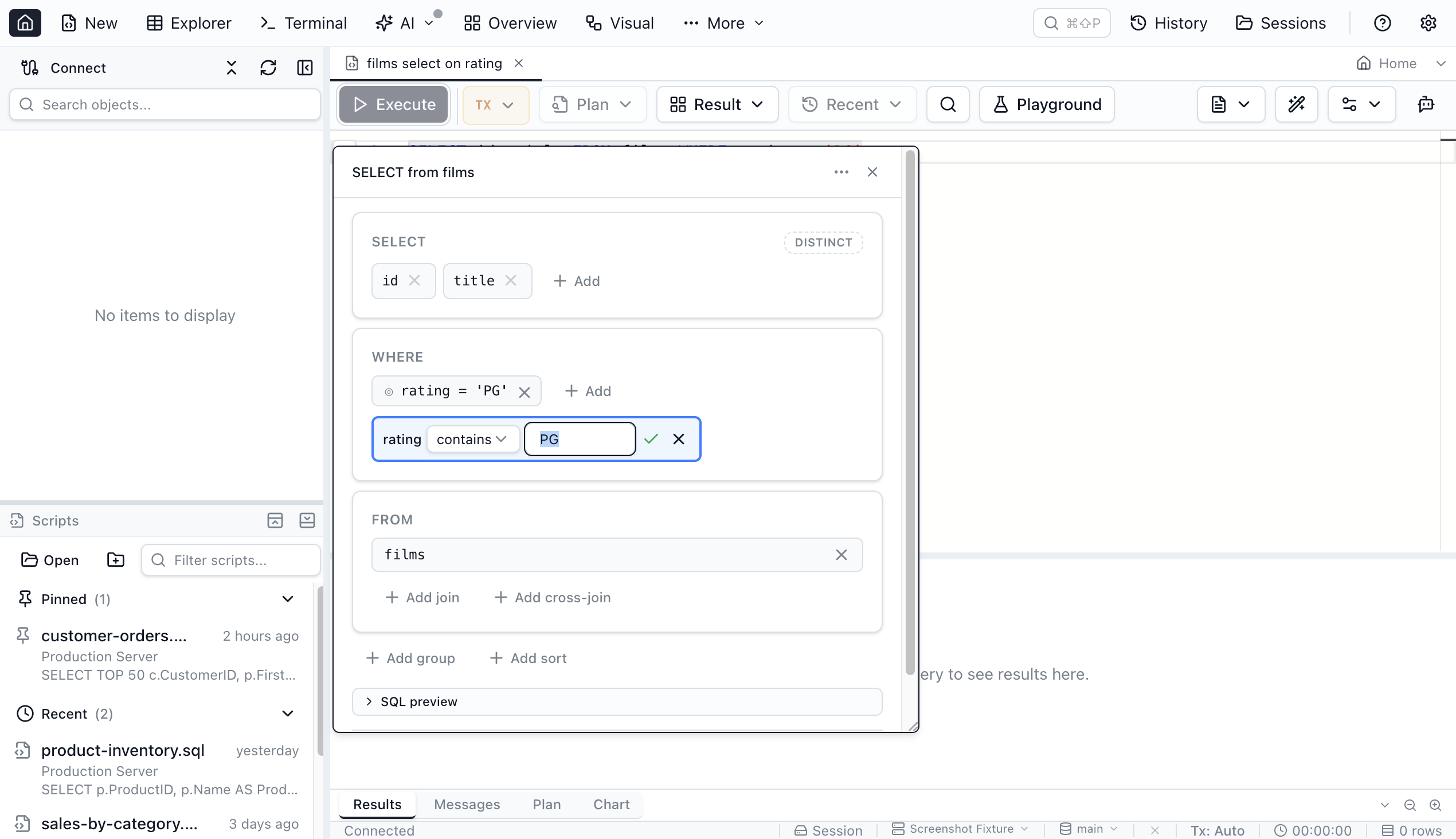Click the new script folder icon
The width and height of the screenshot is (1456, 839).
(x=116, y=560)
